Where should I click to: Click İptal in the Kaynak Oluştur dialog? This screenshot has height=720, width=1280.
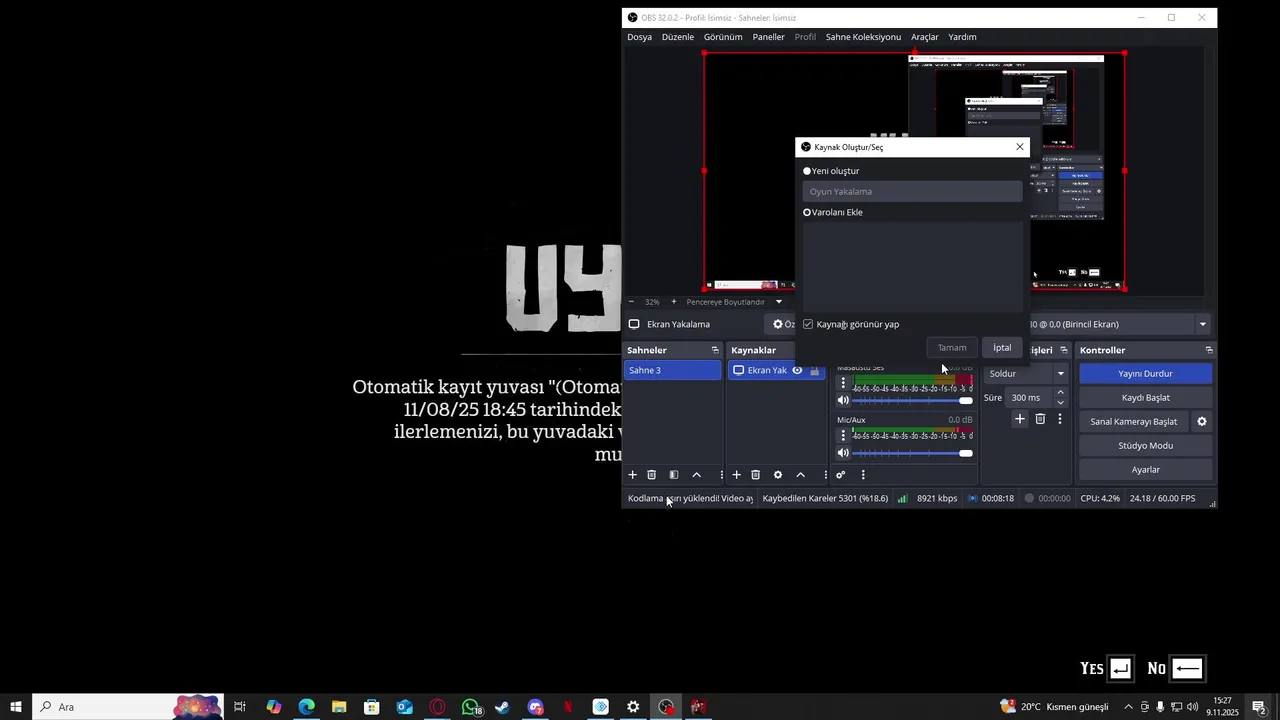[1002, 347]
